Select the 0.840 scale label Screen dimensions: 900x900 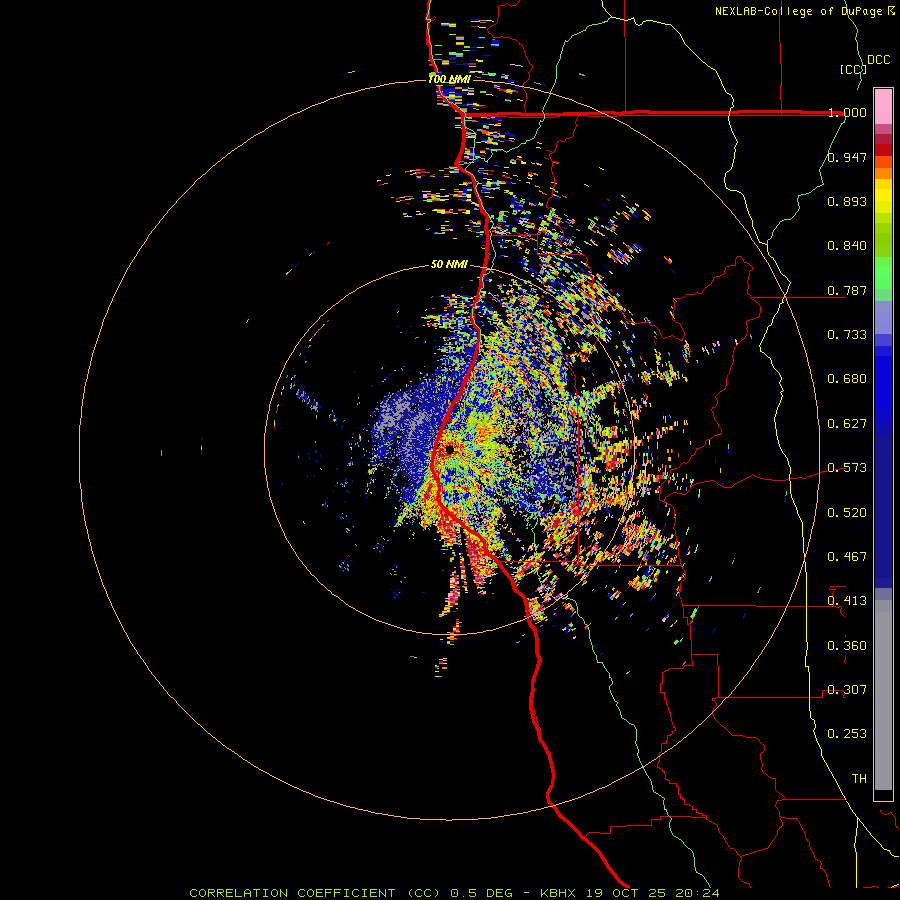tap(847, 246)
